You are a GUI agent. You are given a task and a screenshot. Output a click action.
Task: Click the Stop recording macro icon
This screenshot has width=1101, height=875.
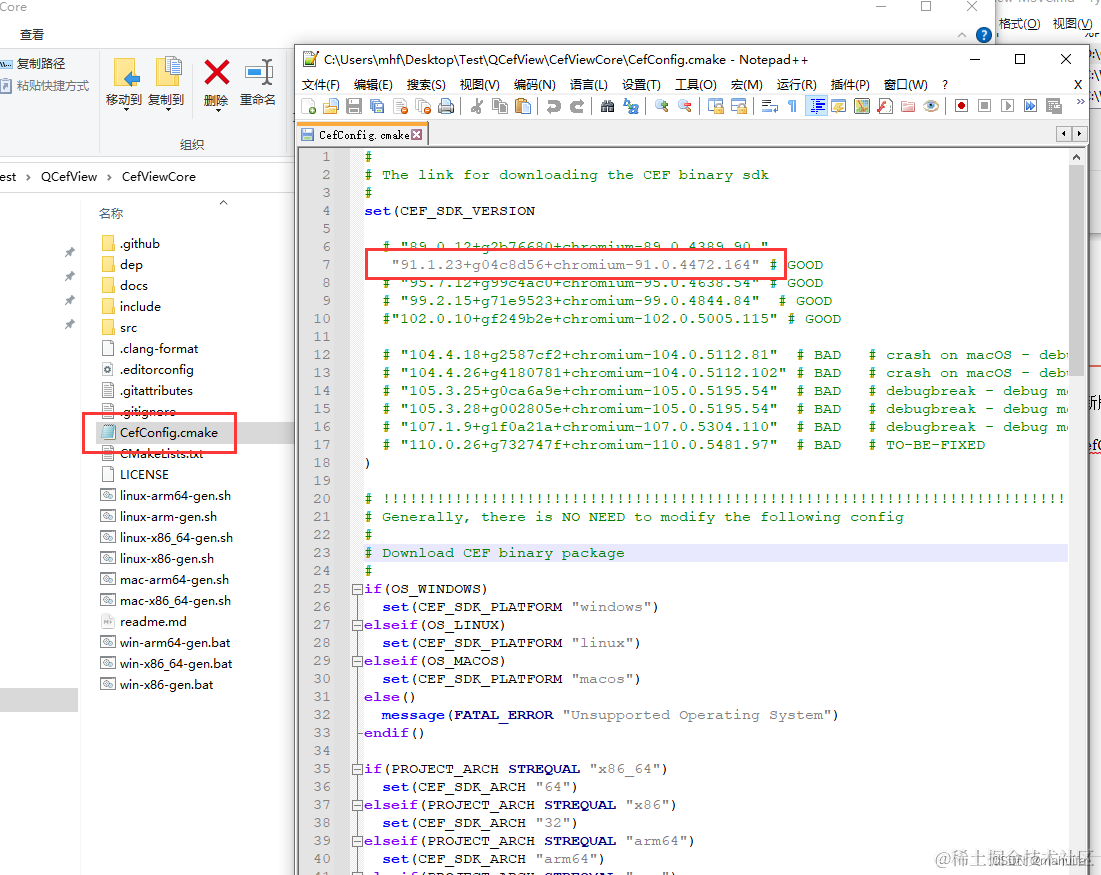984,106
